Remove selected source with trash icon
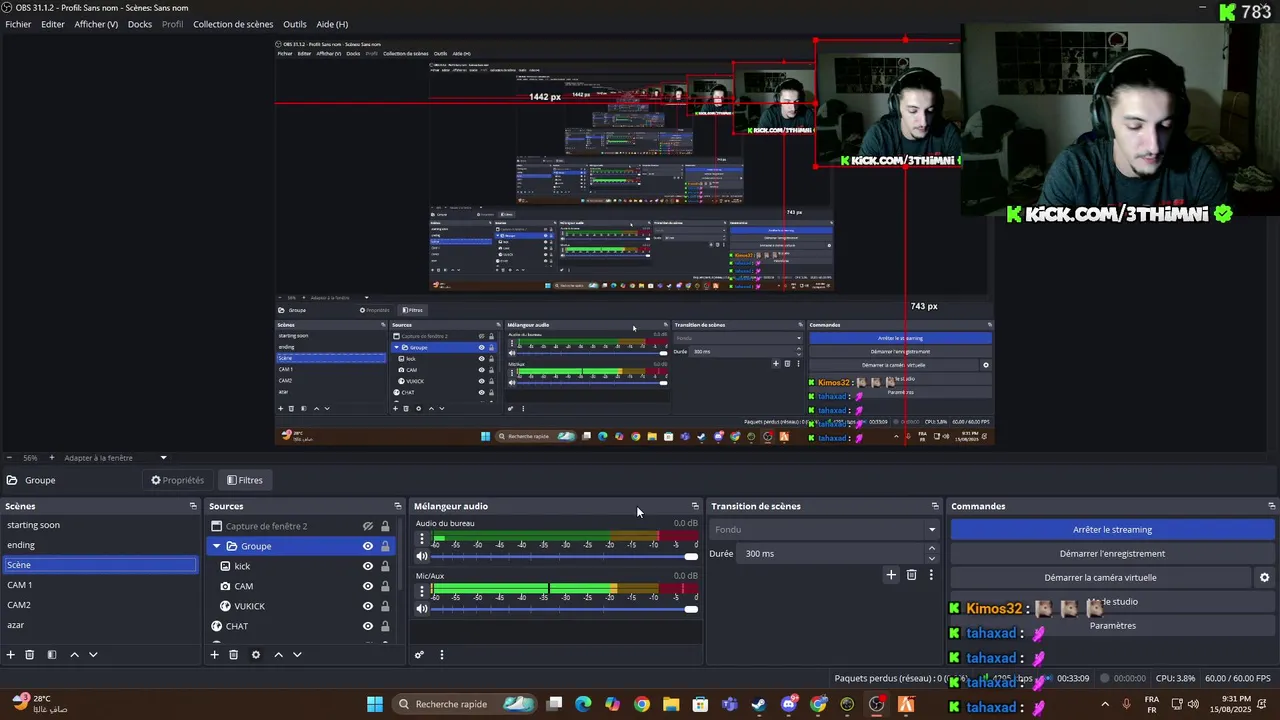Image resolution: width=1280 pixels, height=720 pixels. click(x=233, y=654)
